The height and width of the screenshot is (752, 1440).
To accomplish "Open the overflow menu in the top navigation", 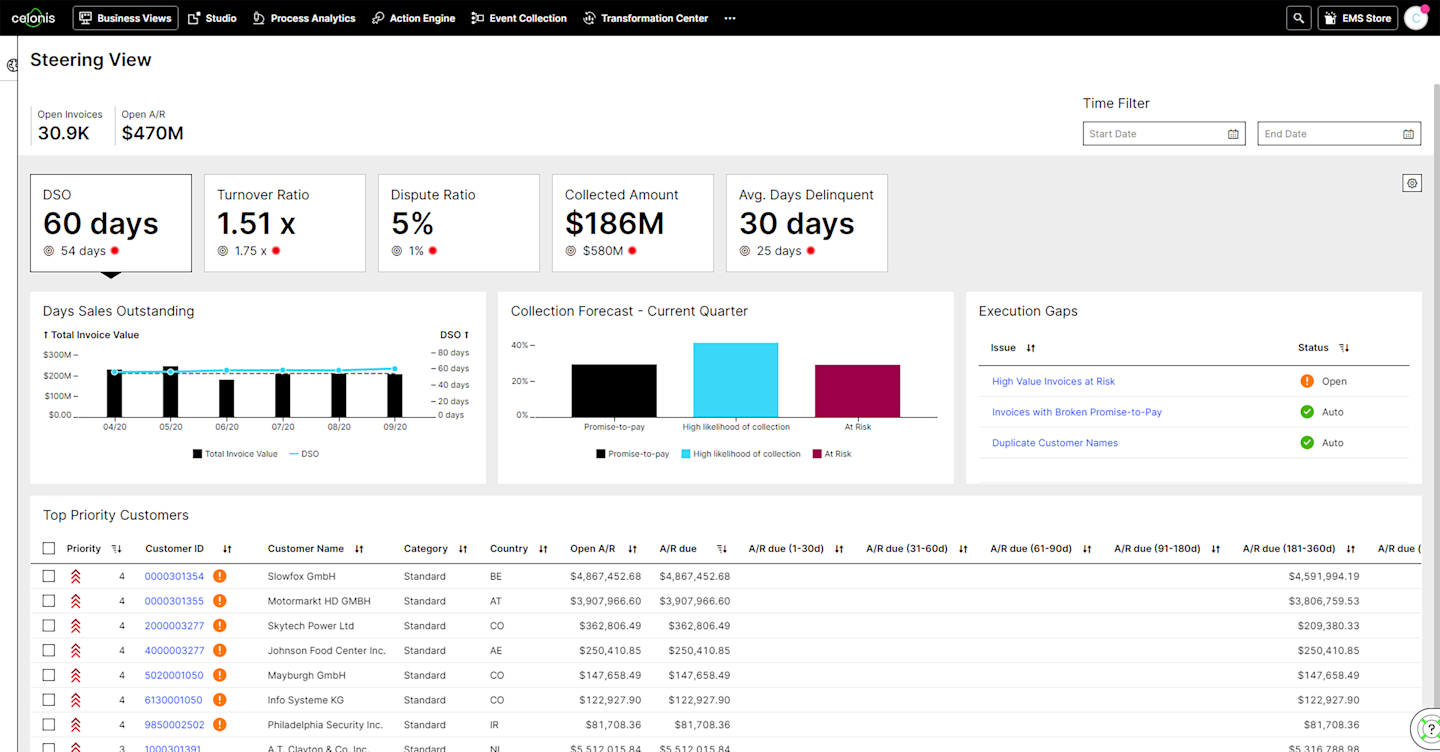I will tap(729, 18).
